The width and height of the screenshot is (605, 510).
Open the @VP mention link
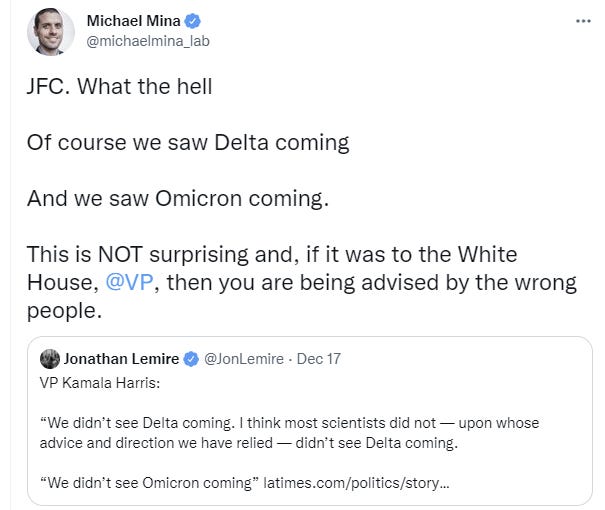tap(128, 282)
